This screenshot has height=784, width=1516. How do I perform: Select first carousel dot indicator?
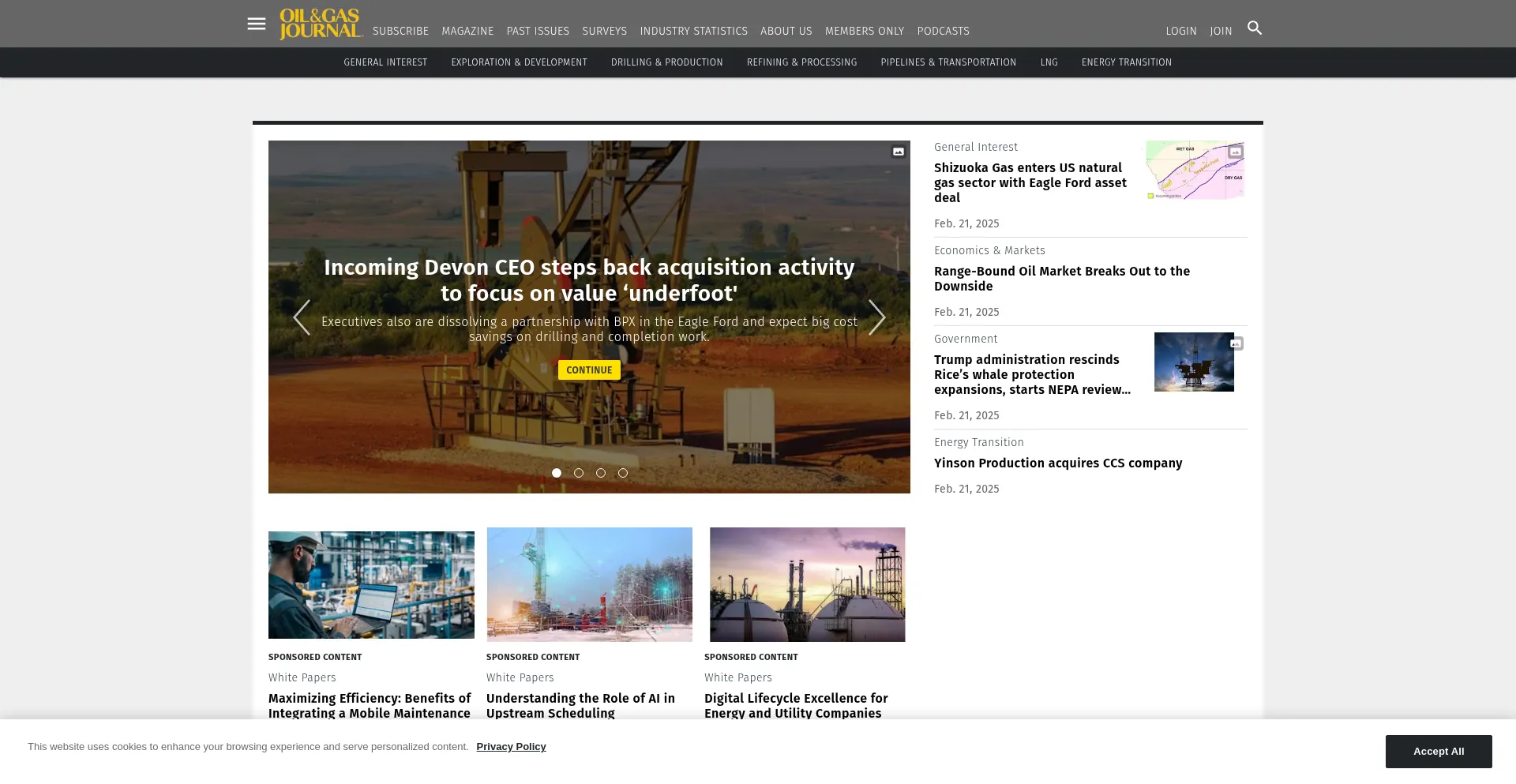[x=557, y=473]
